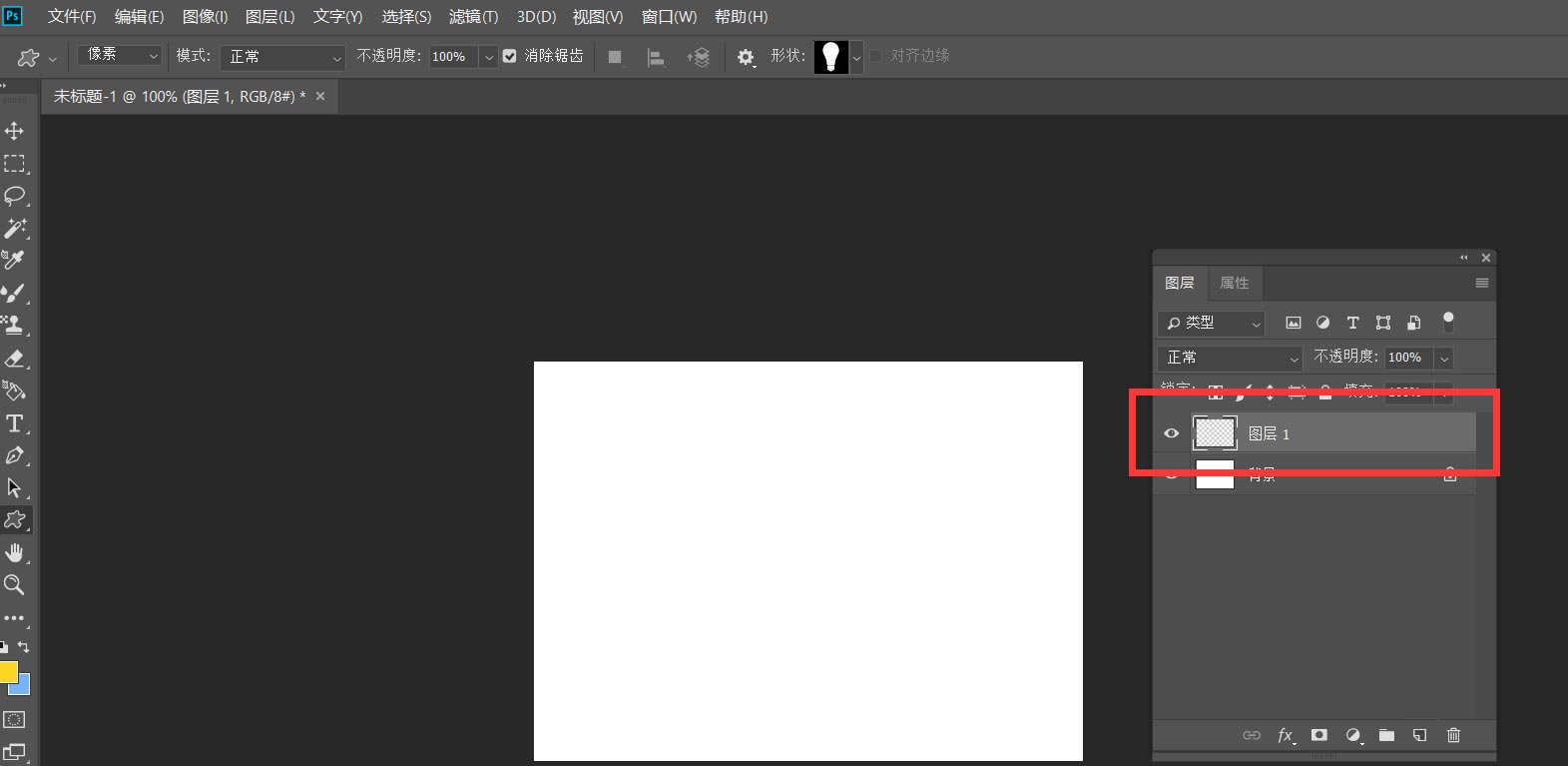Open the 帮助(H) menu
The image size is (1568, 766).
[x=741, y=17]
